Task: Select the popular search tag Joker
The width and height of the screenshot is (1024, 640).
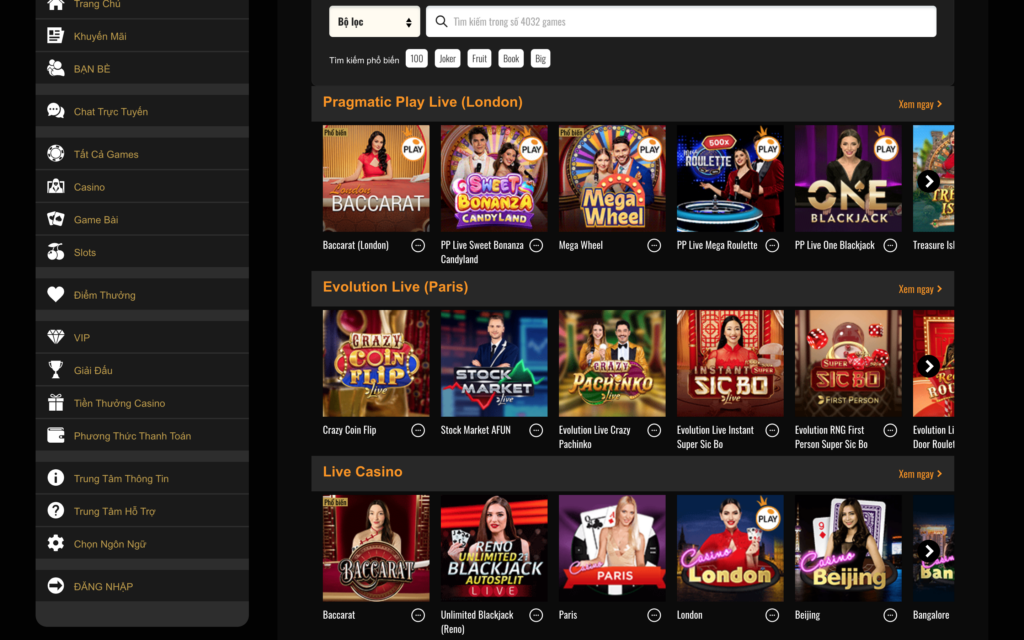Action: tap(447, 59)
